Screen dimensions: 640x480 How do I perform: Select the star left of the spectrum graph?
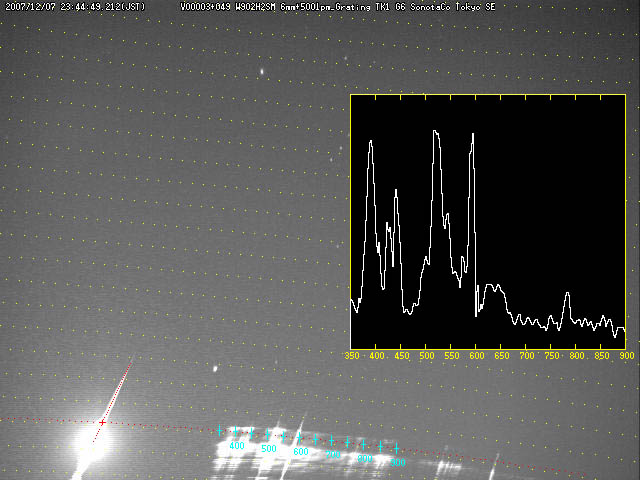point(214,369)
